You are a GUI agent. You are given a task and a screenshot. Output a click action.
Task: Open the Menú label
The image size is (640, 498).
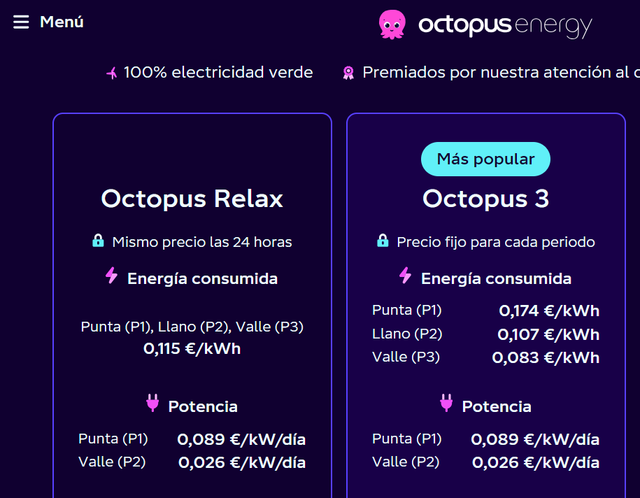(x=62, y=22)
